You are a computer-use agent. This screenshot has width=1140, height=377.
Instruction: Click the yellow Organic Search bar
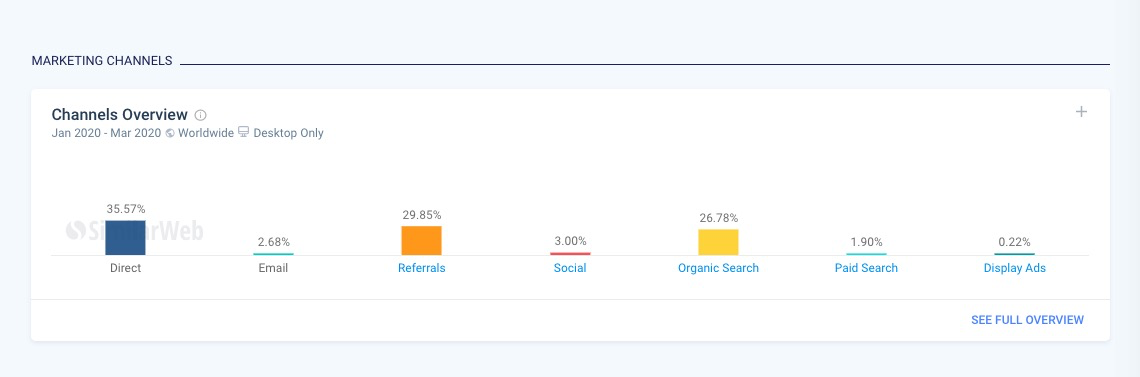click(718, 242)
